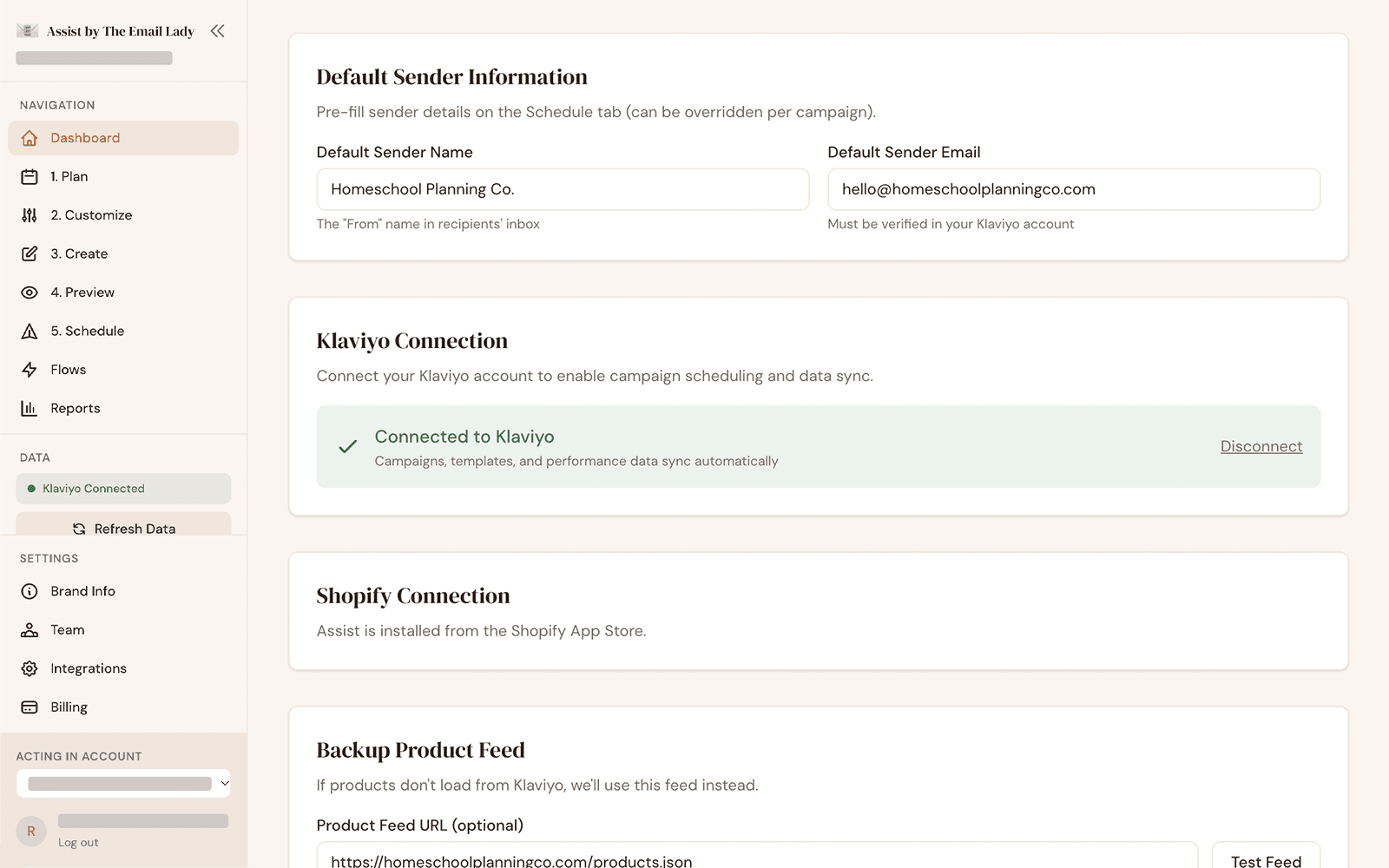
Task: Click the Klaviyo Connected status pill
Action: tap(123, 489)
